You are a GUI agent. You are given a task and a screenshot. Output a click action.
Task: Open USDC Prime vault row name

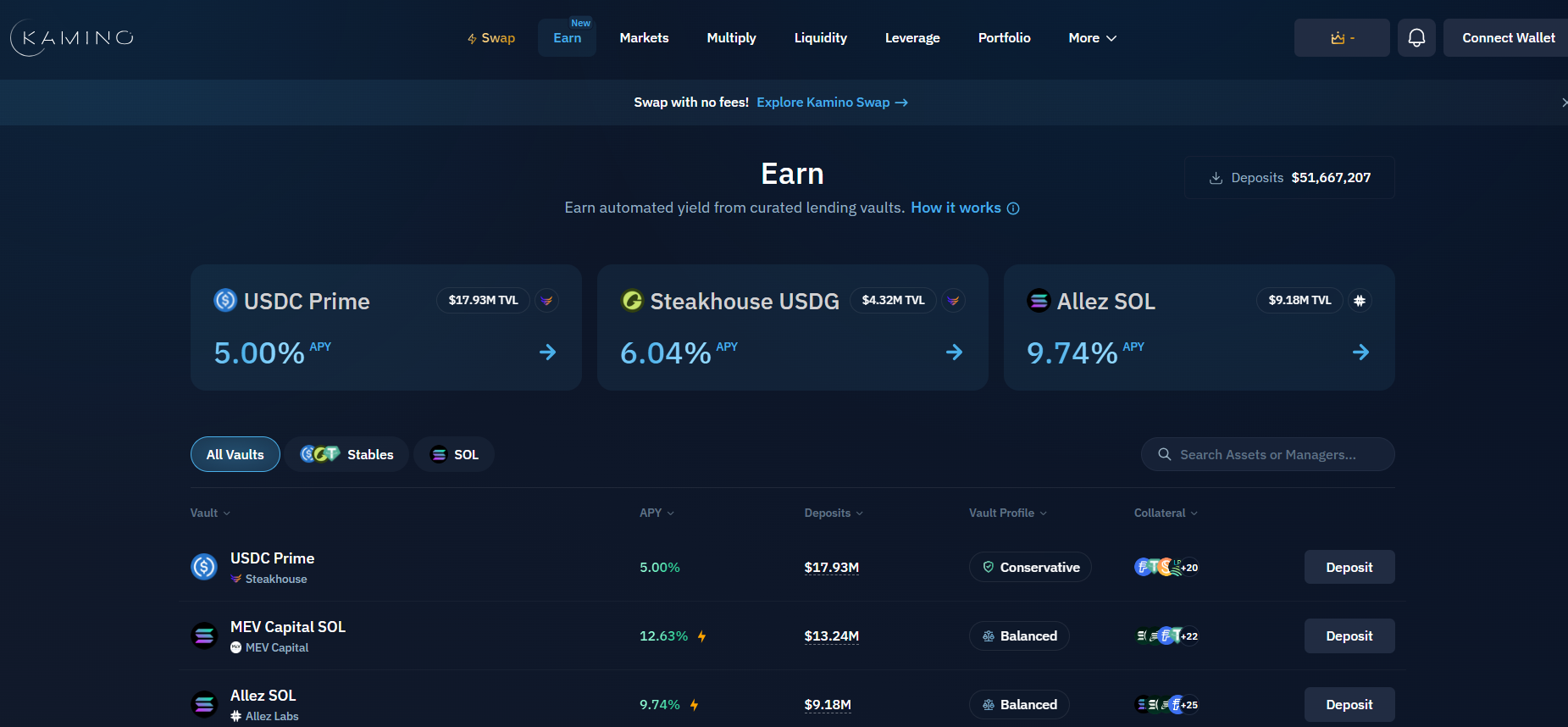pos(272,558)
